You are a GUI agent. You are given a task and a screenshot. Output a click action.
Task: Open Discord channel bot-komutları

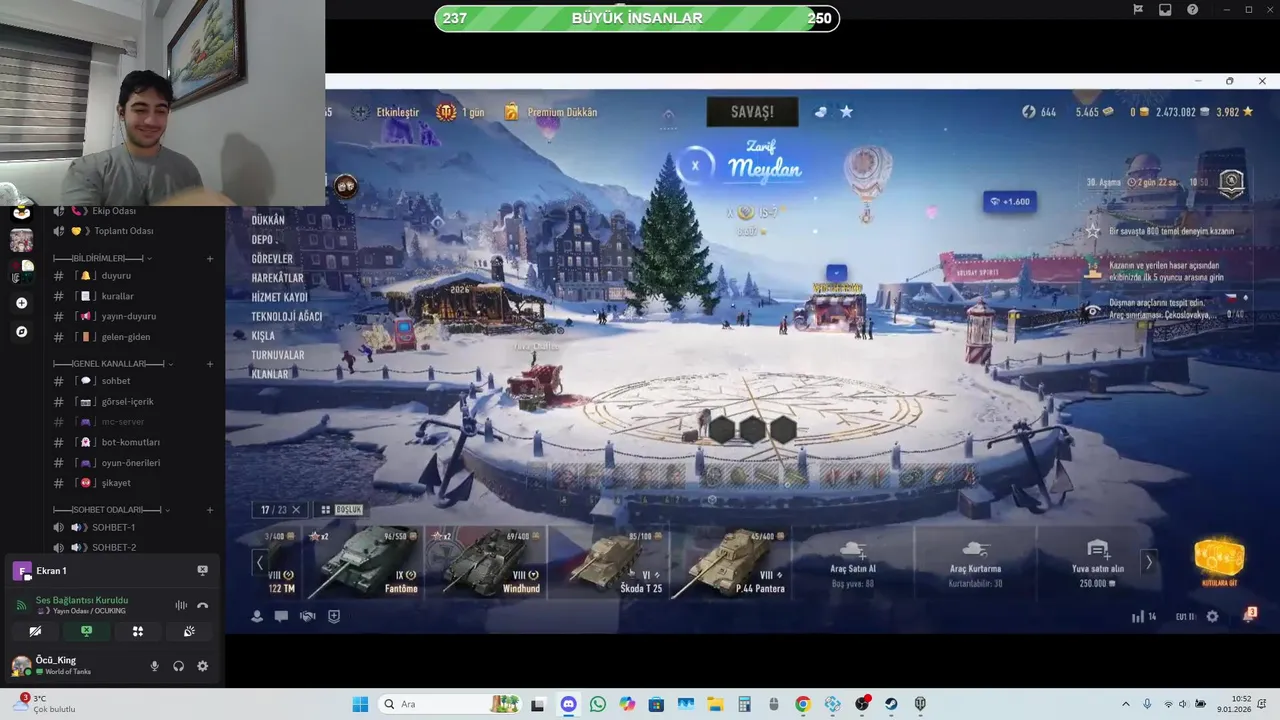pos(130,442)
